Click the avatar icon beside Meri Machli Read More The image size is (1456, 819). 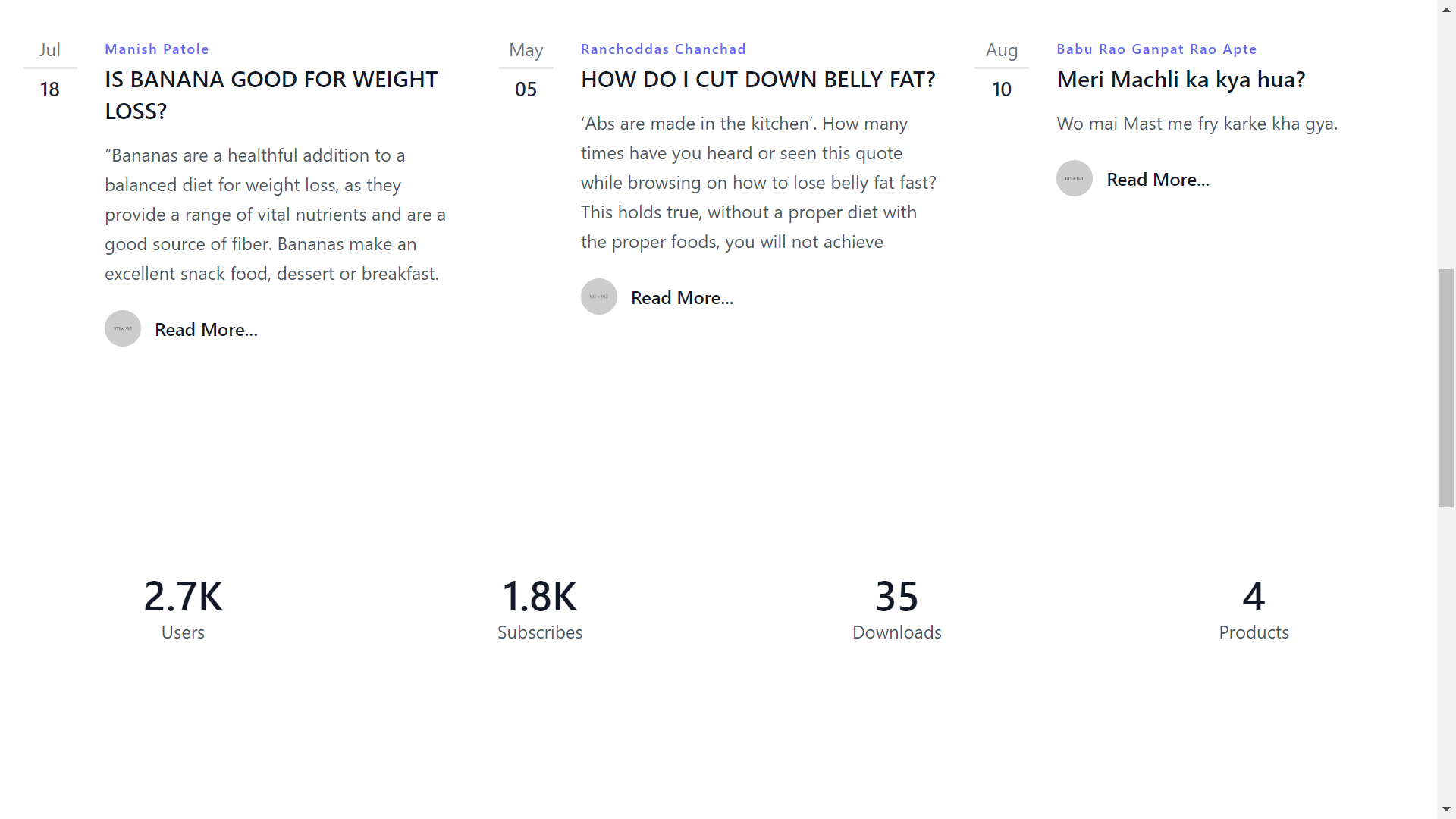1074,177
